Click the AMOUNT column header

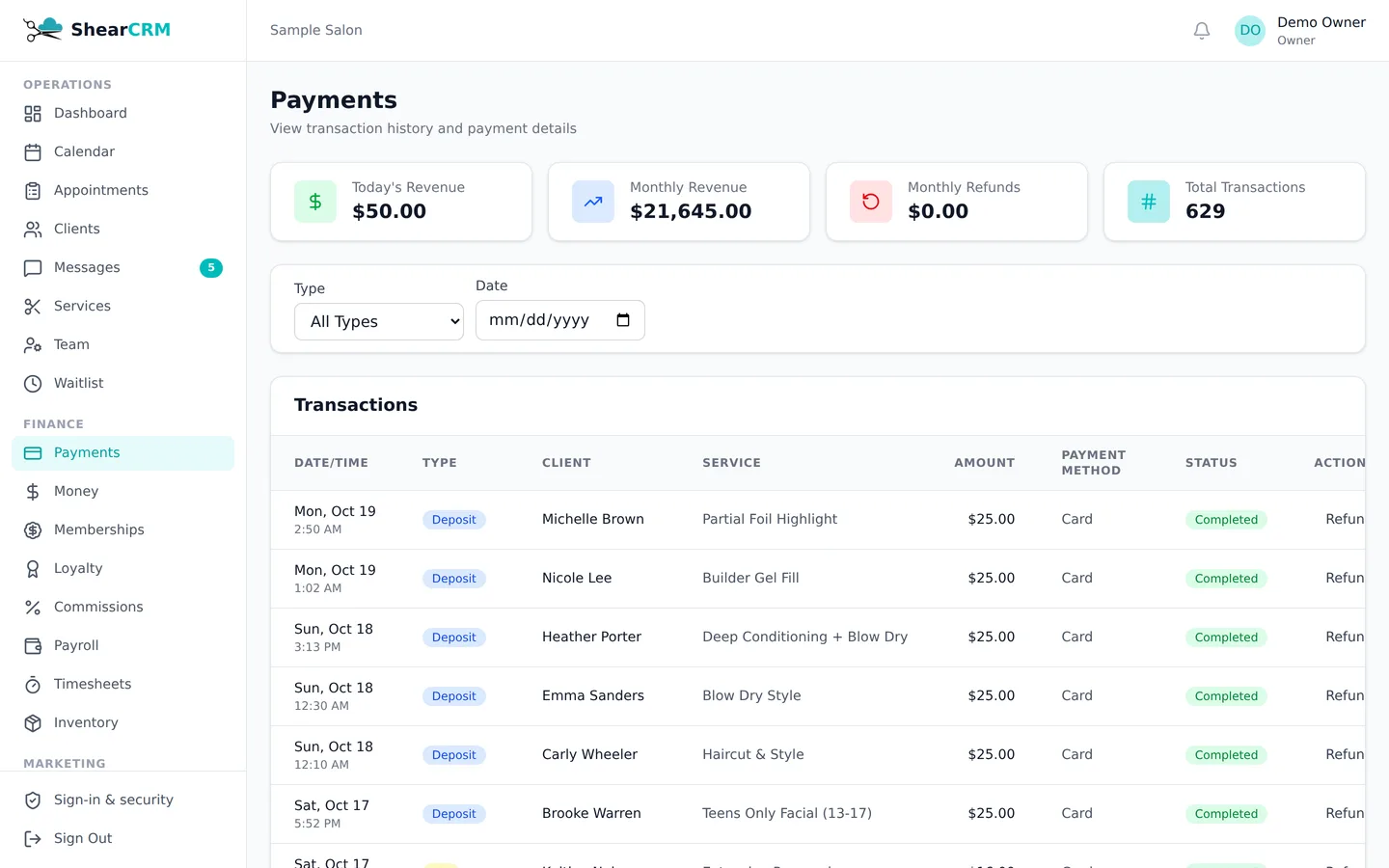tap(984, 463)
